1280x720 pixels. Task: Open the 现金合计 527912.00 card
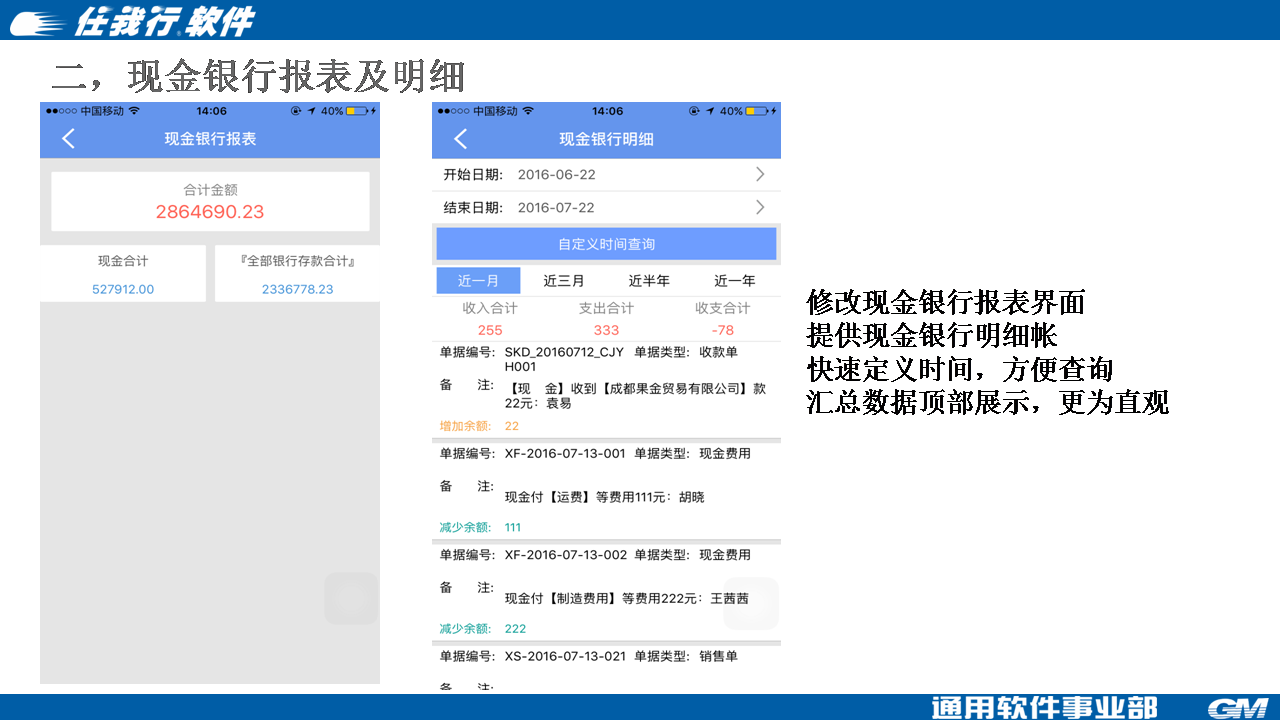coord(123,274)
